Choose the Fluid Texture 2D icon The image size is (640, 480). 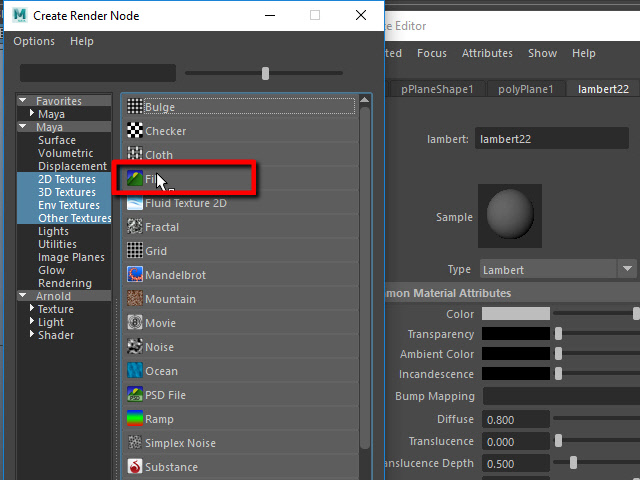pos(135,203)
